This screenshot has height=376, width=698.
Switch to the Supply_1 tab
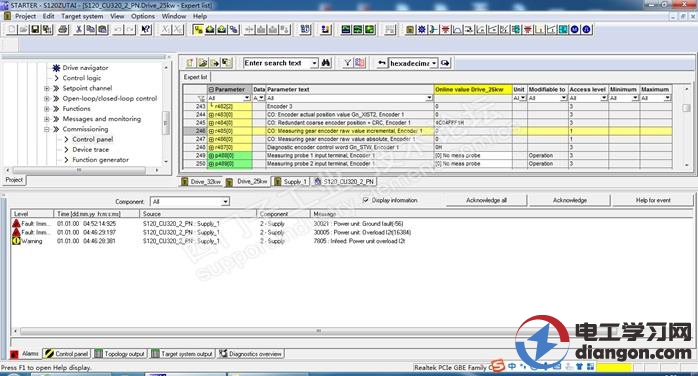(x=291, y=182)
